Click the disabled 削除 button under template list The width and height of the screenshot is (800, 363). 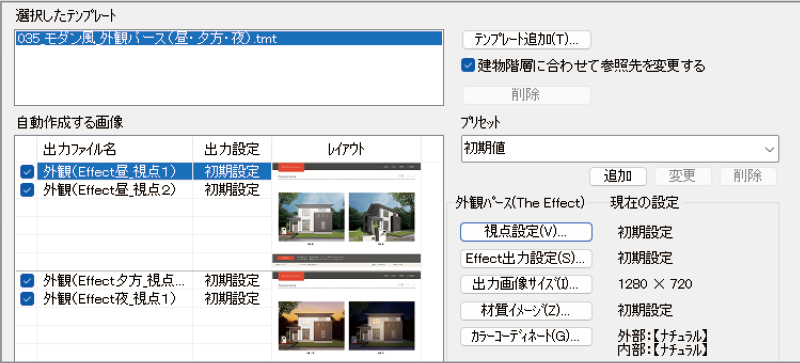(526, 95)
